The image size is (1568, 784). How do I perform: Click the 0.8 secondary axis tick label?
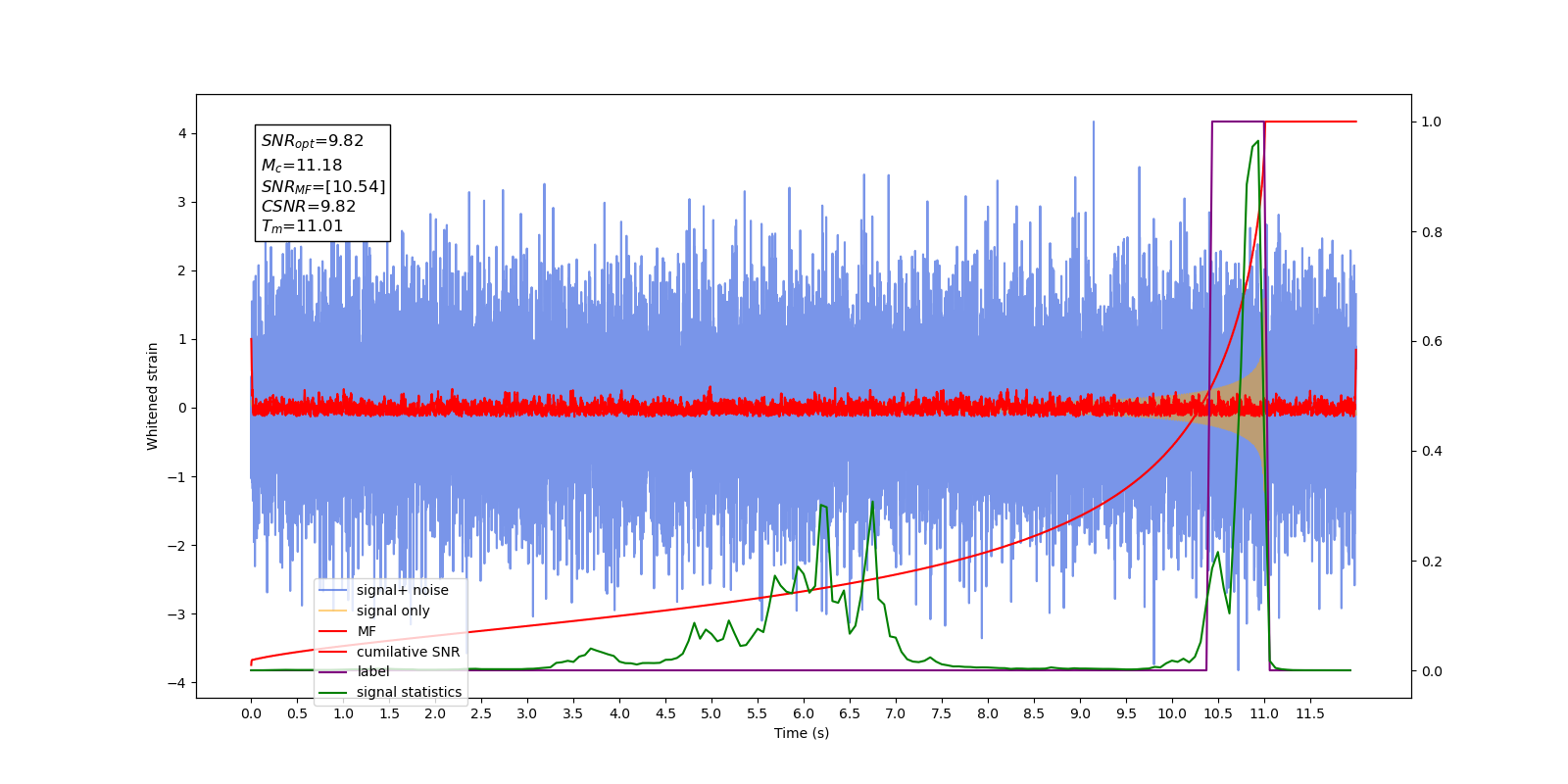coord(1432,232)
